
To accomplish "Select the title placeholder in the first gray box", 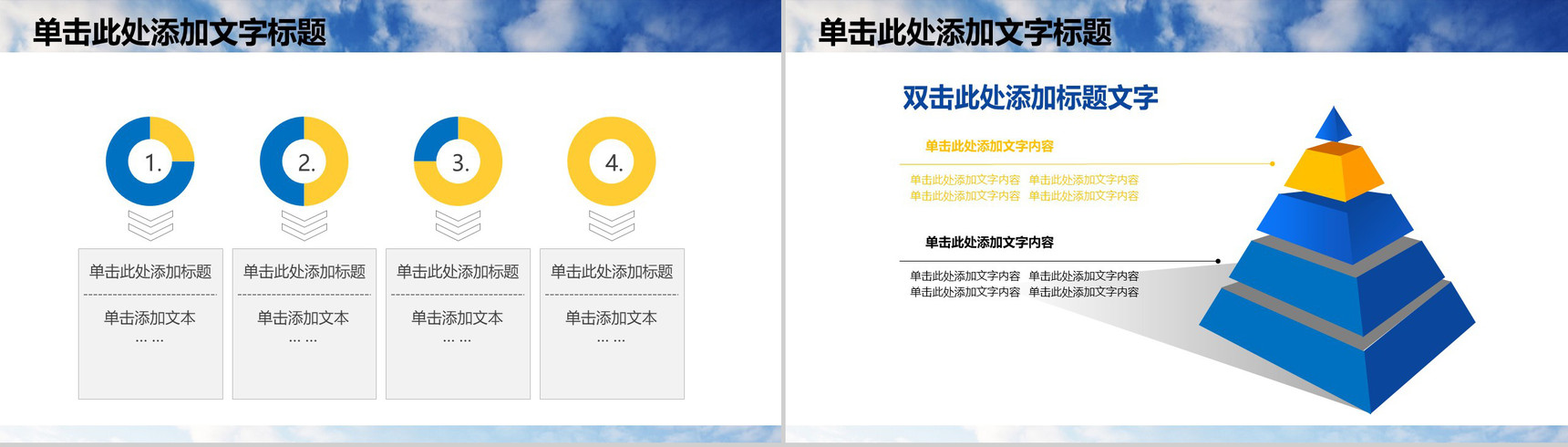I will [150, 272].
